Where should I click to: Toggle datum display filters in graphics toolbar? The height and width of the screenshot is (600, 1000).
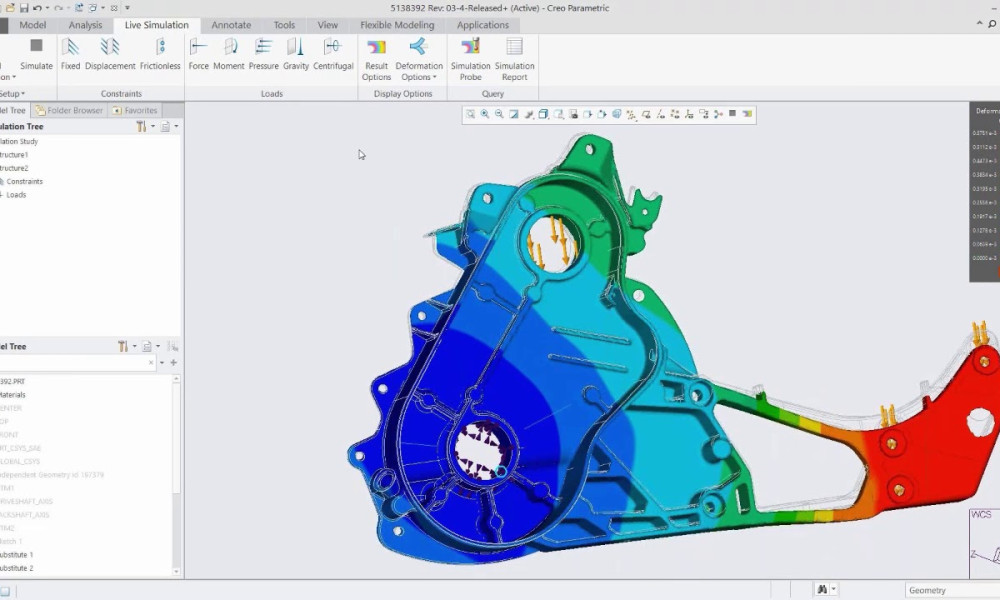631,114
